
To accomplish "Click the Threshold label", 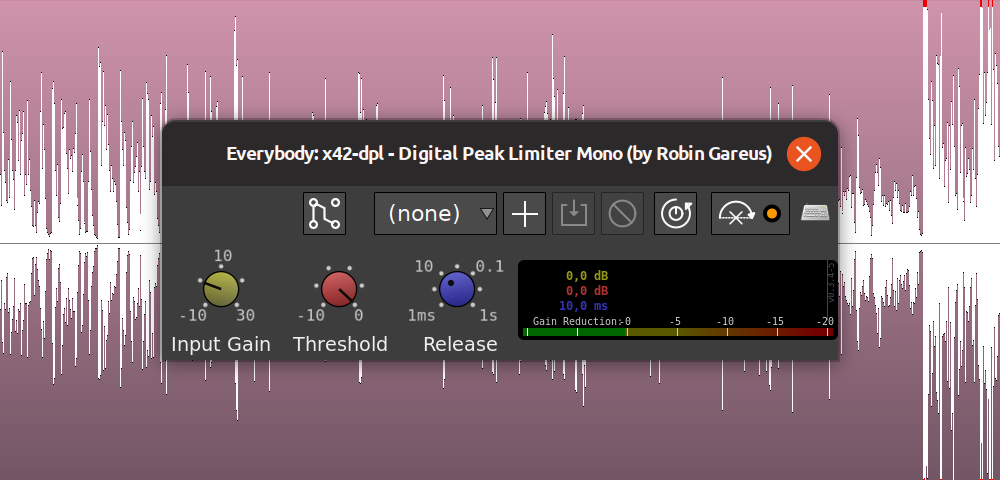I will [x=340, y=344].
